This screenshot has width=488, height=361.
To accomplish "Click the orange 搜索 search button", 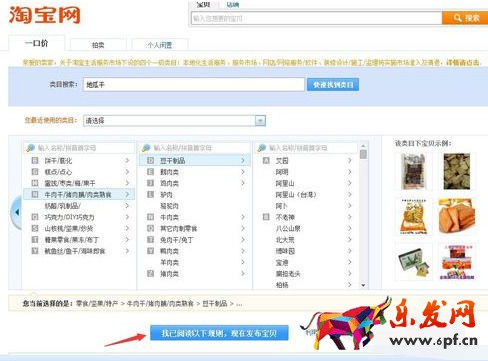I will click(x=465, y=18).
